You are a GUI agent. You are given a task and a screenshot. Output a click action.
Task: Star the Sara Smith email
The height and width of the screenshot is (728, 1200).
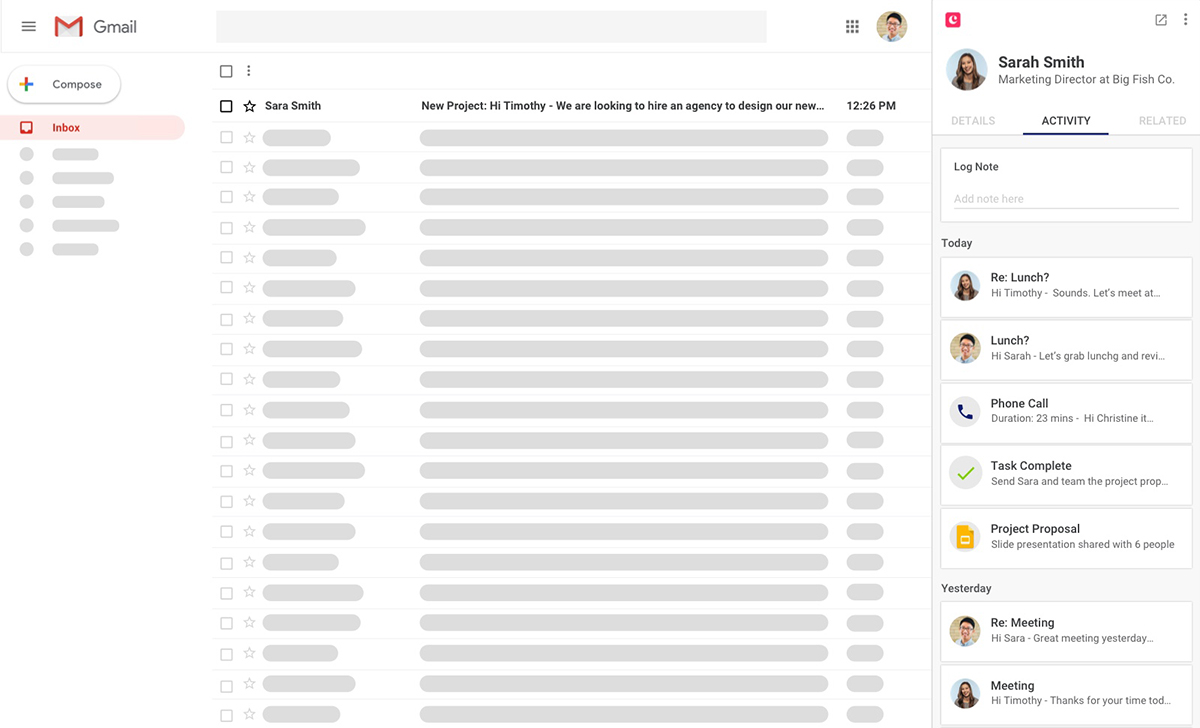click(250, 106)
